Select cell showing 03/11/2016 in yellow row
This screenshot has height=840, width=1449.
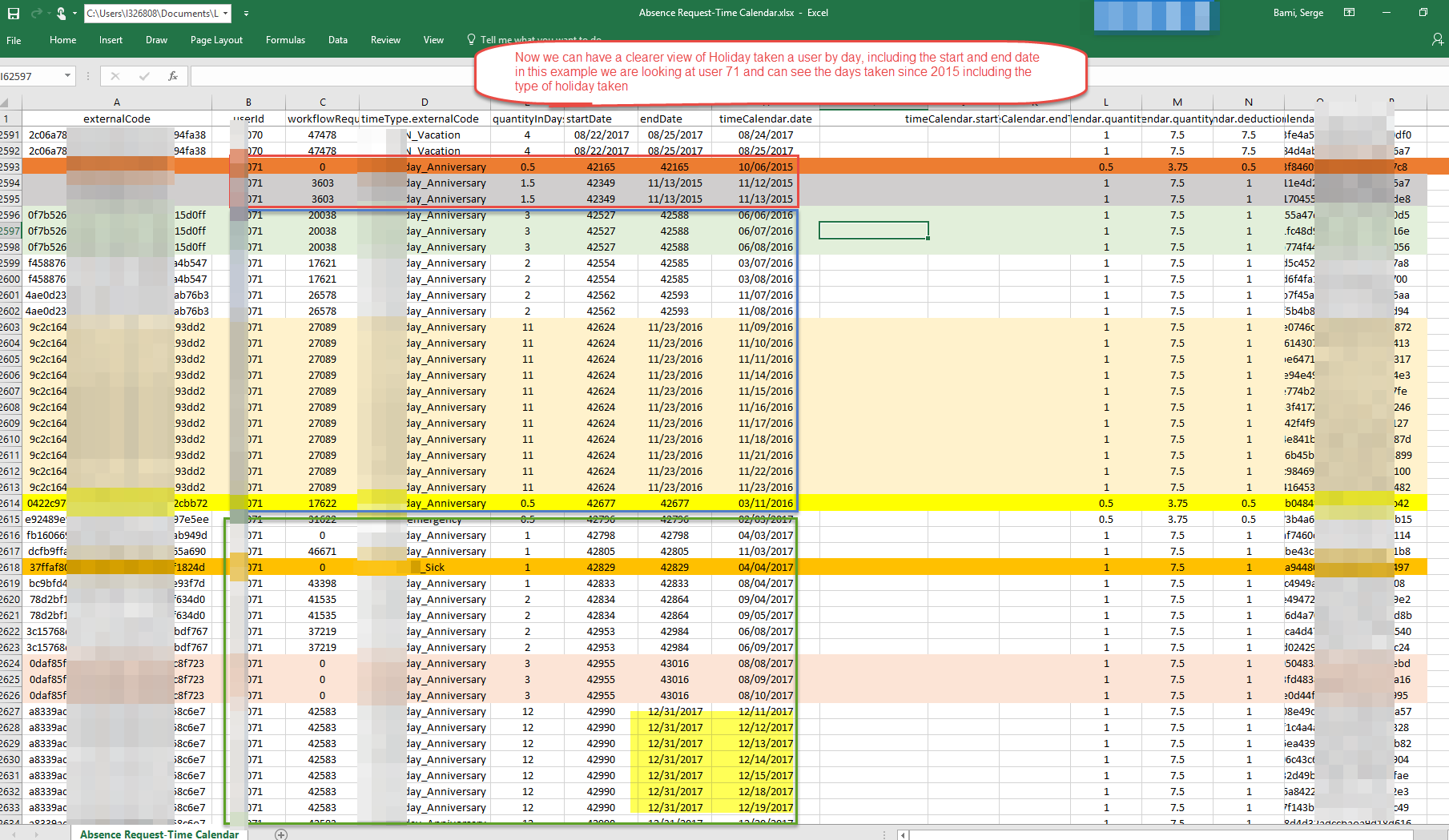(x=766, y=503)
